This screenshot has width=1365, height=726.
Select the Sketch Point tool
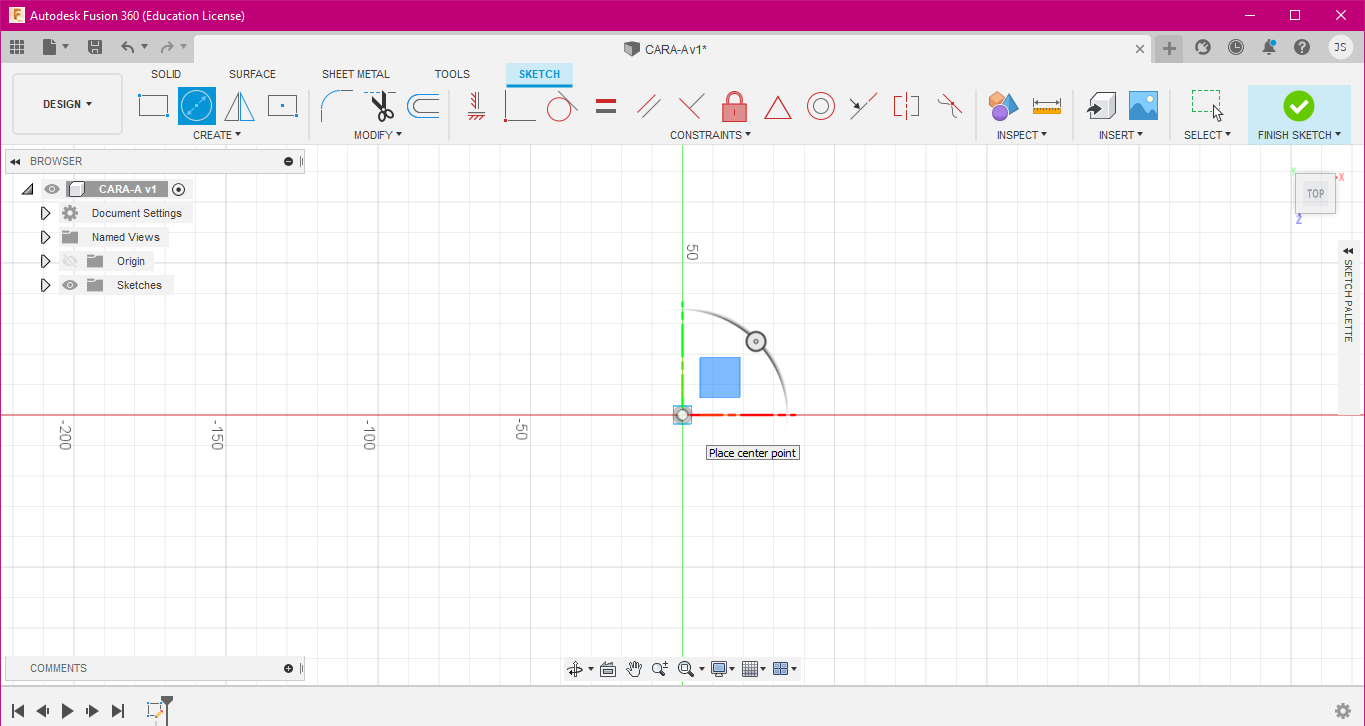coord(283,105)
